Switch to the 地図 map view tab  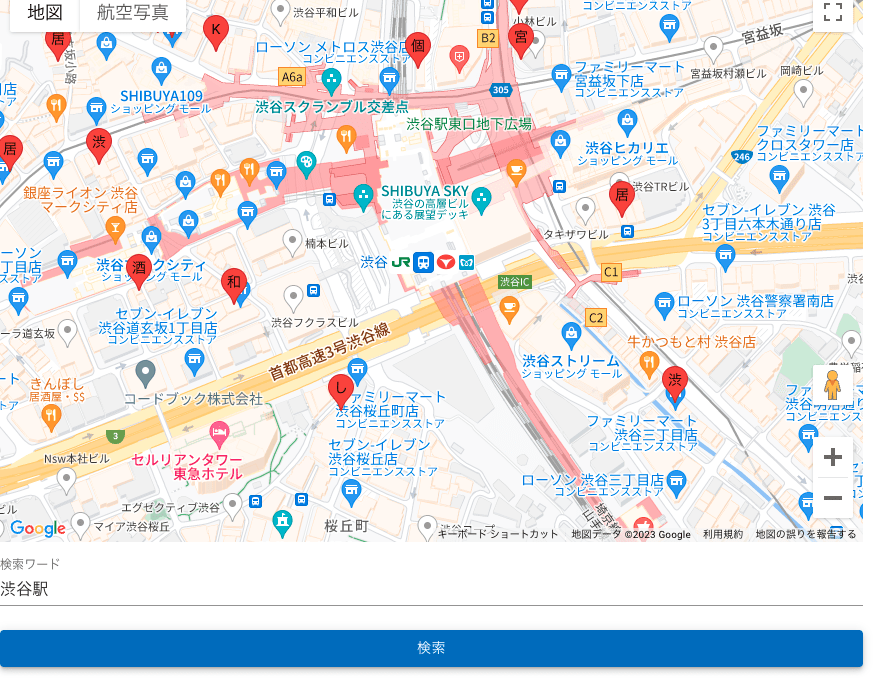(x=45, y=12)
